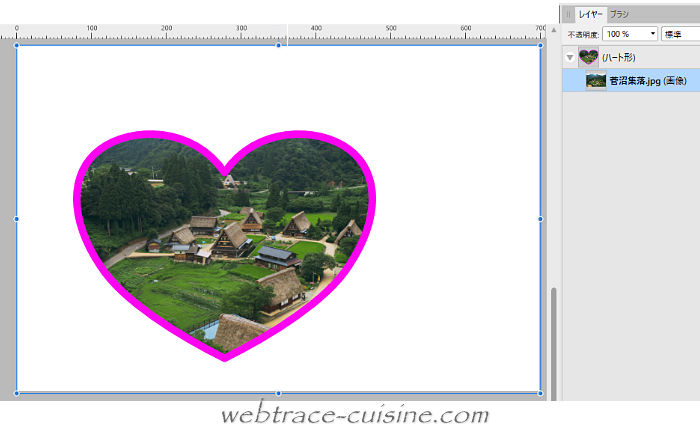Click the left-middle selection handle
Viewport: 700px width, 427px height.
point(17,218)
